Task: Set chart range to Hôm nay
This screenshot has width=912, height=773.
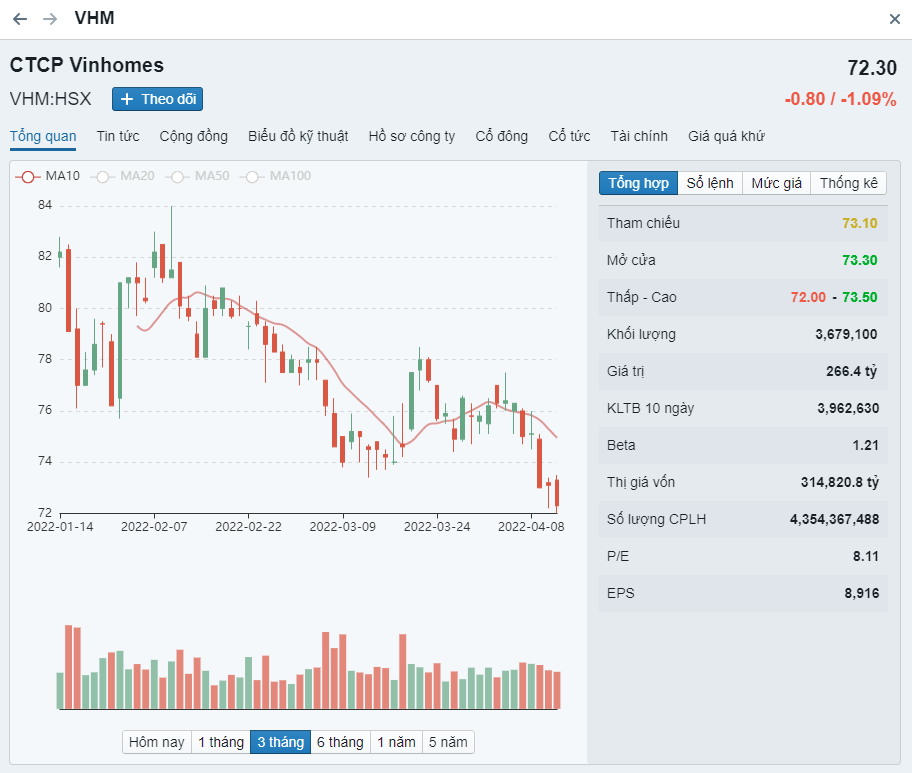Action: (x=156, y=742)
